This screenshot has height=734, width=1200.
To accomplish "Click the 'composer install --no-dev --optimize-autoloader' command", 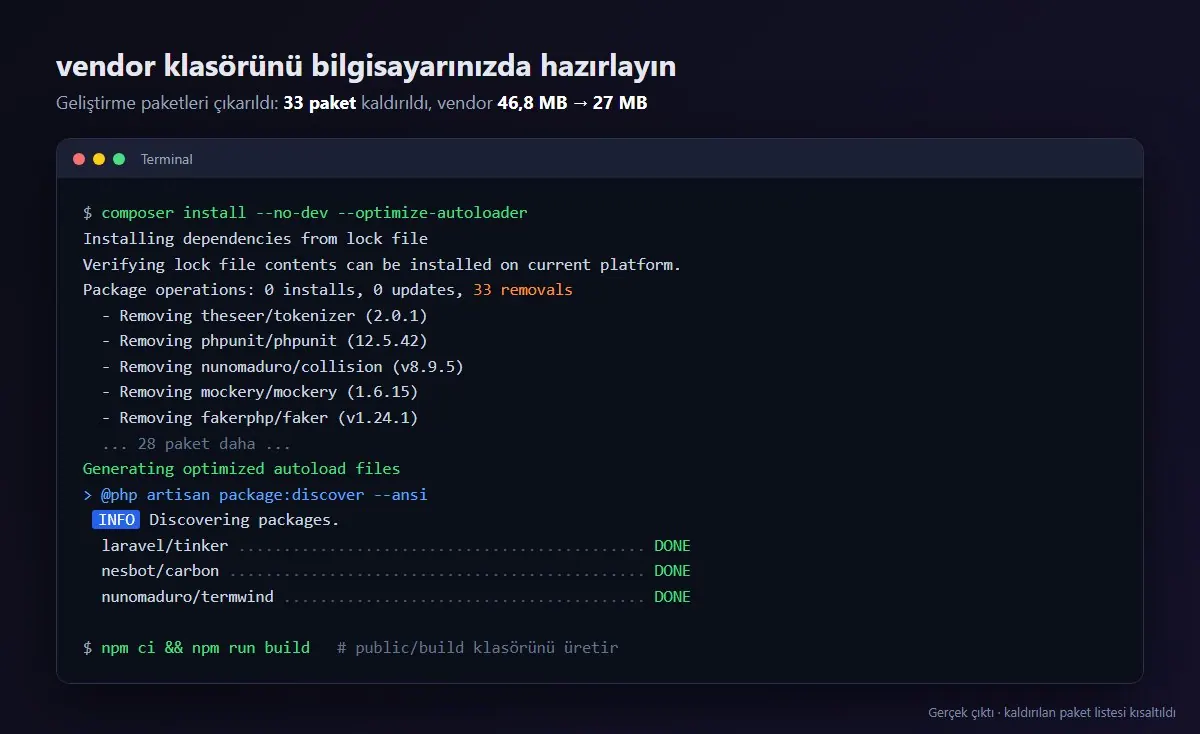I will click(314, 213).
